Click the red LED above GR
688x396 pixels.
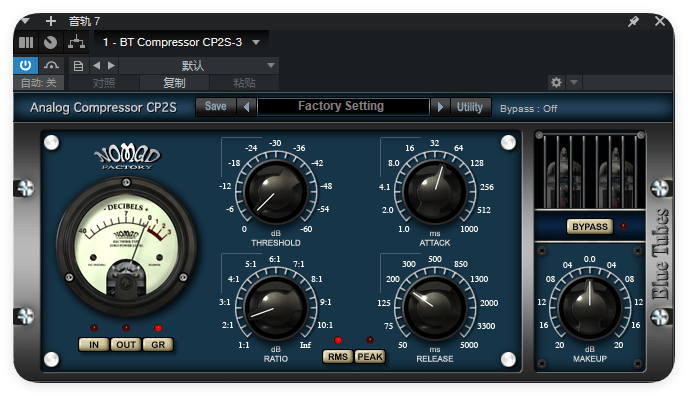pyautogui.click(x=158, y=328)
